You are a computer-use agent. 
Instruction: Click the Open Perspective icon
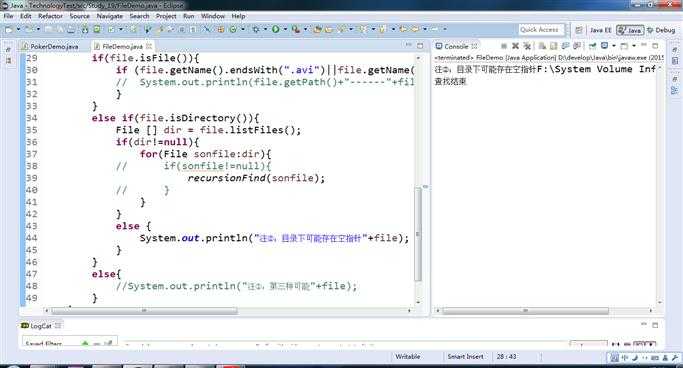[578, 30]
